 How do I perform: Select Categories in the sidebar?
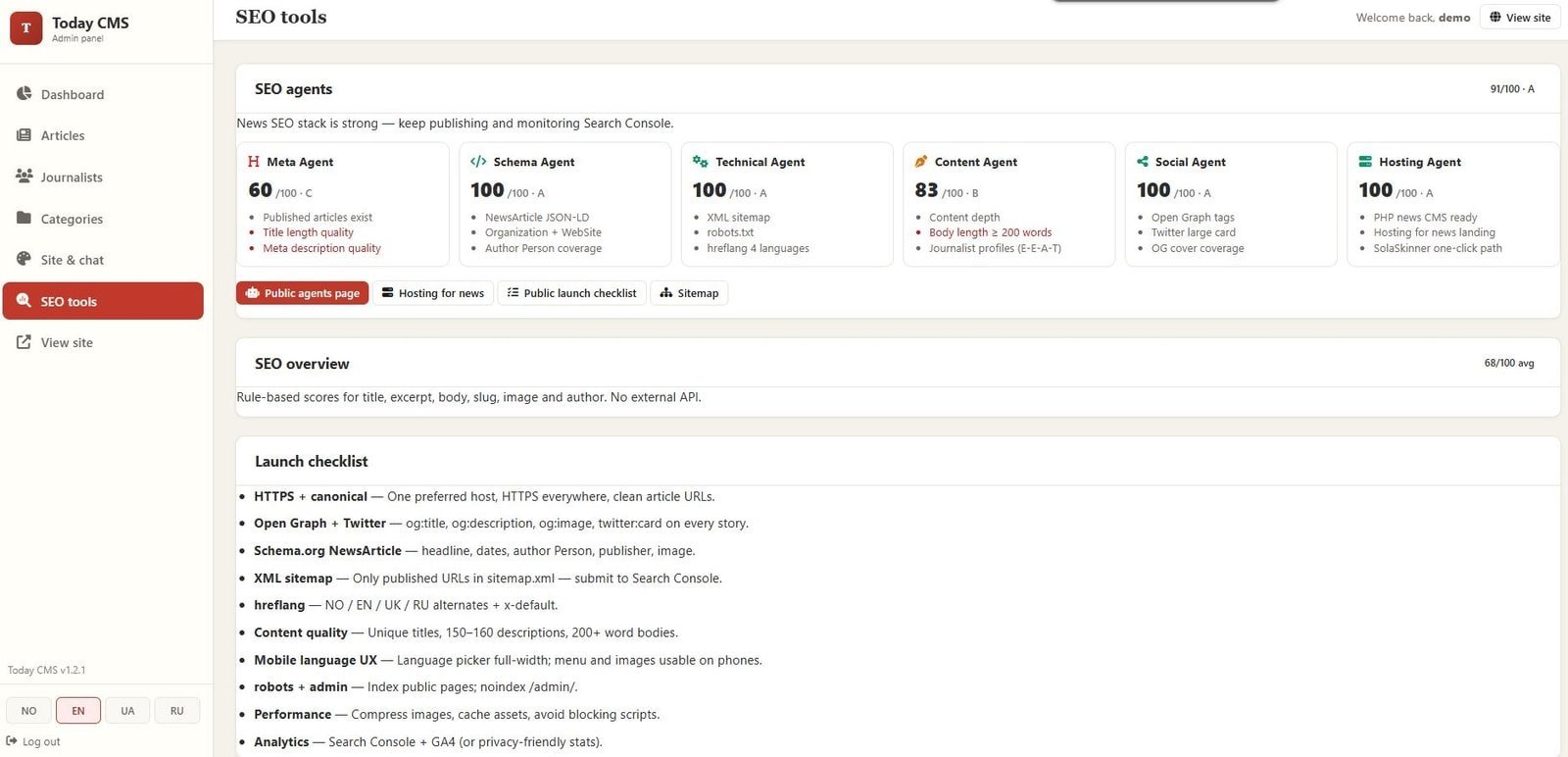pyautogui.click(x=103, y=218)
